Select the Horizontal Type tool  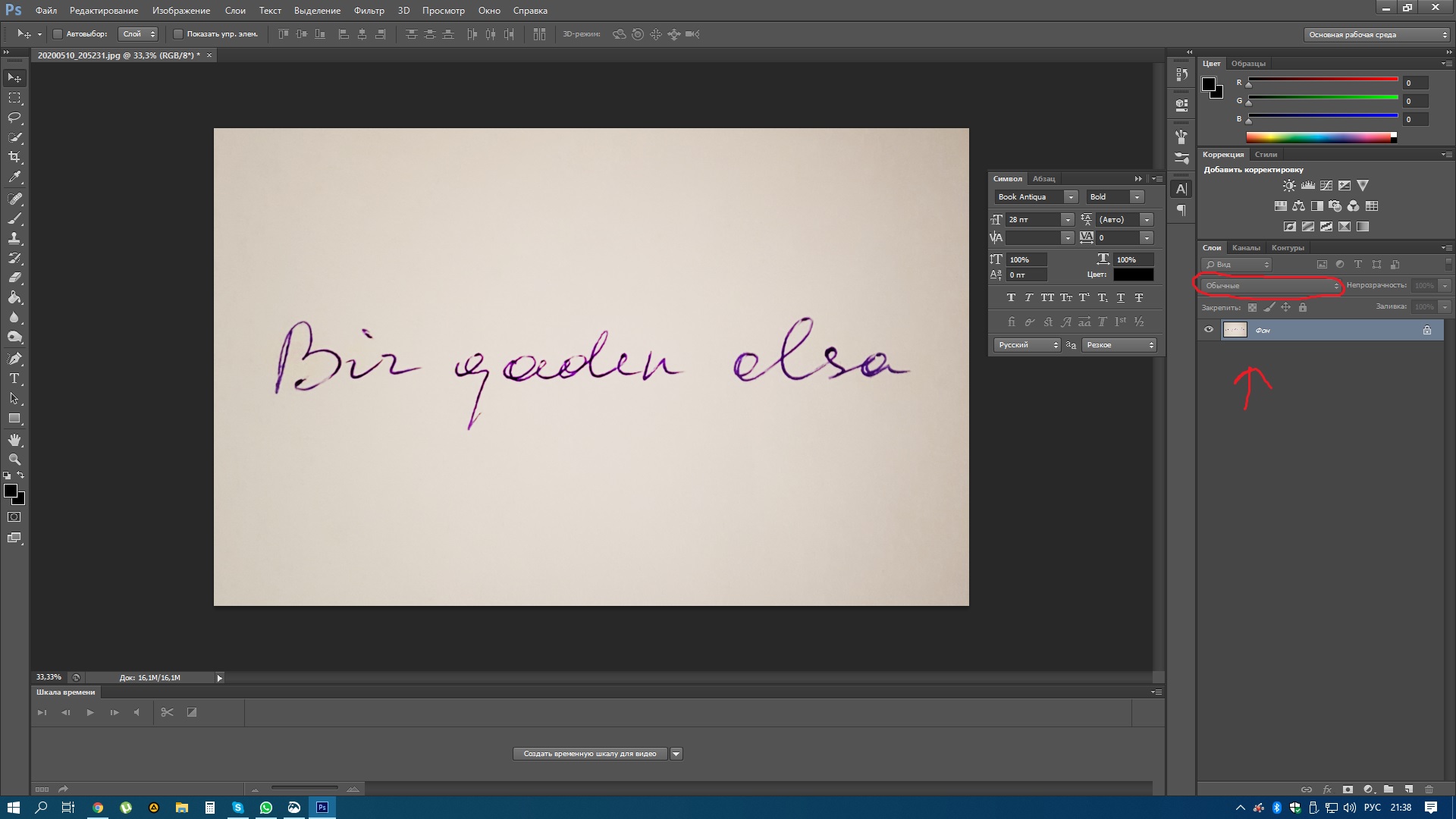(14, 378)
